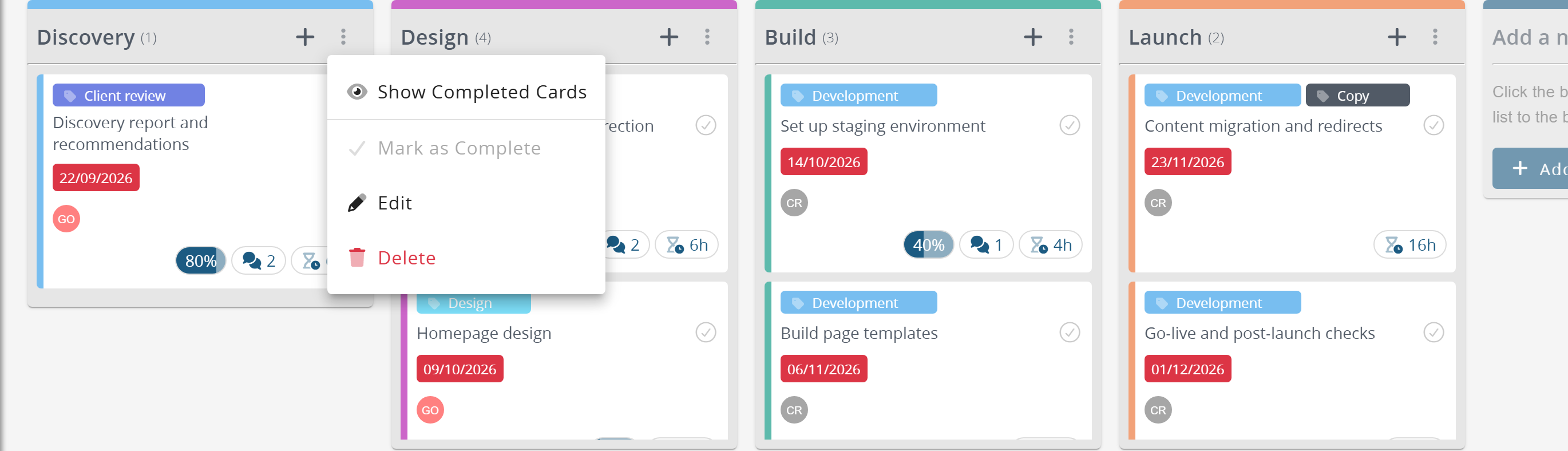Mark Homepage design card as complete

[706, 333]
